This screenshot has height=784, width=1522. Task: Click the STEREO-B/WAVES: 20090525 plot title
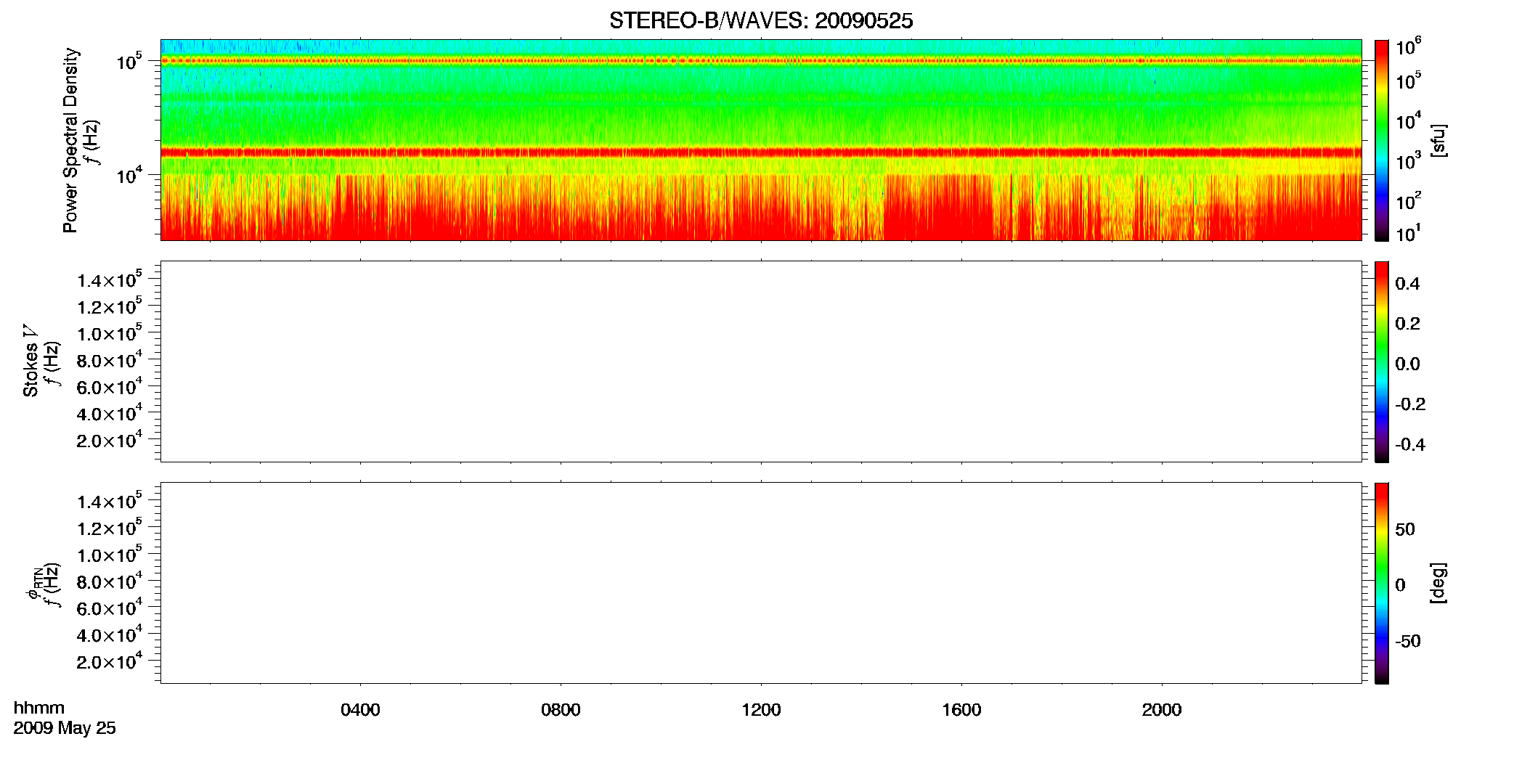pyautogui.click(x=761, y=21)
